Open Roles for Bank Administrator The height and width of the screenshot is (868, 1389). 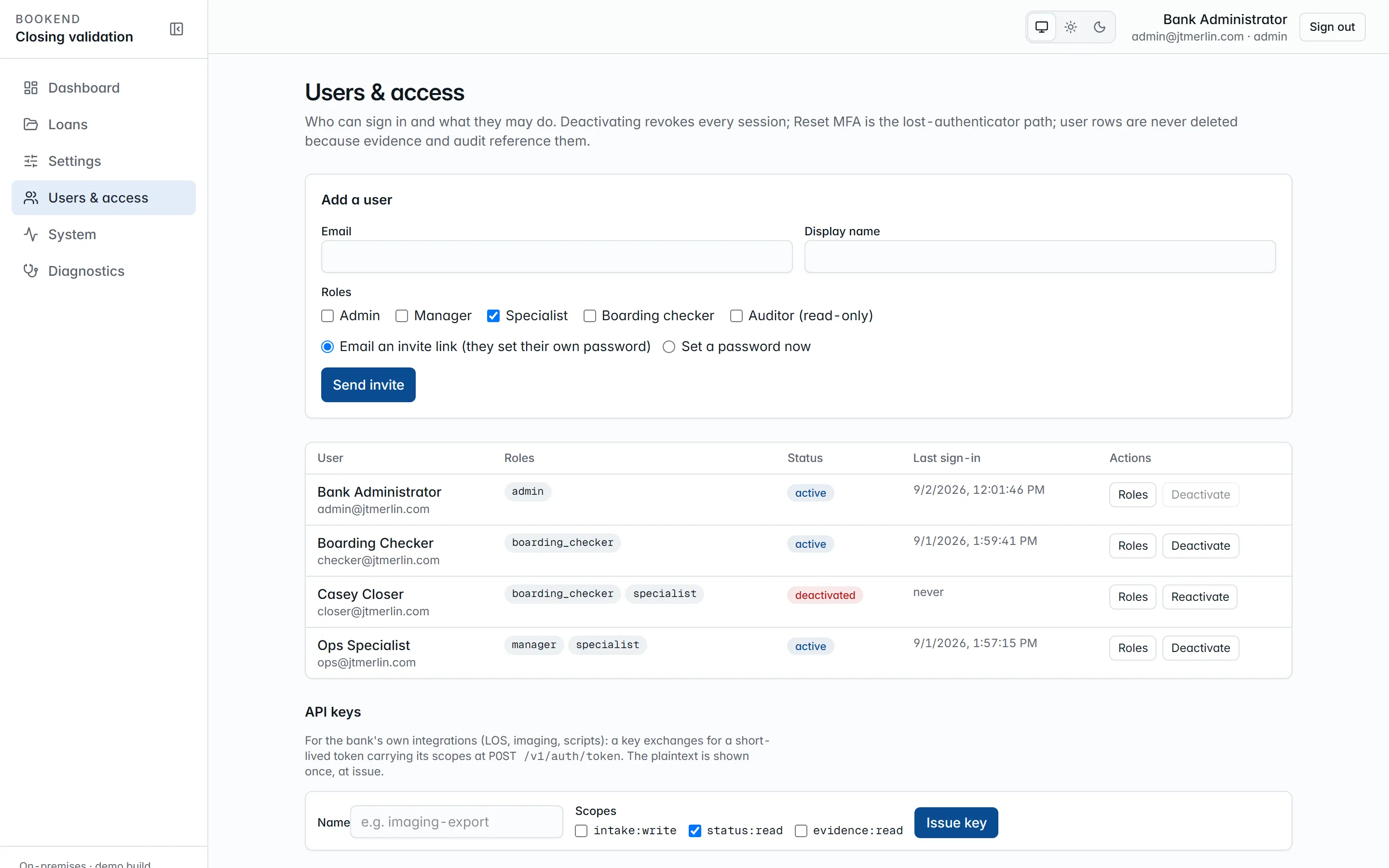point(1132,495)
